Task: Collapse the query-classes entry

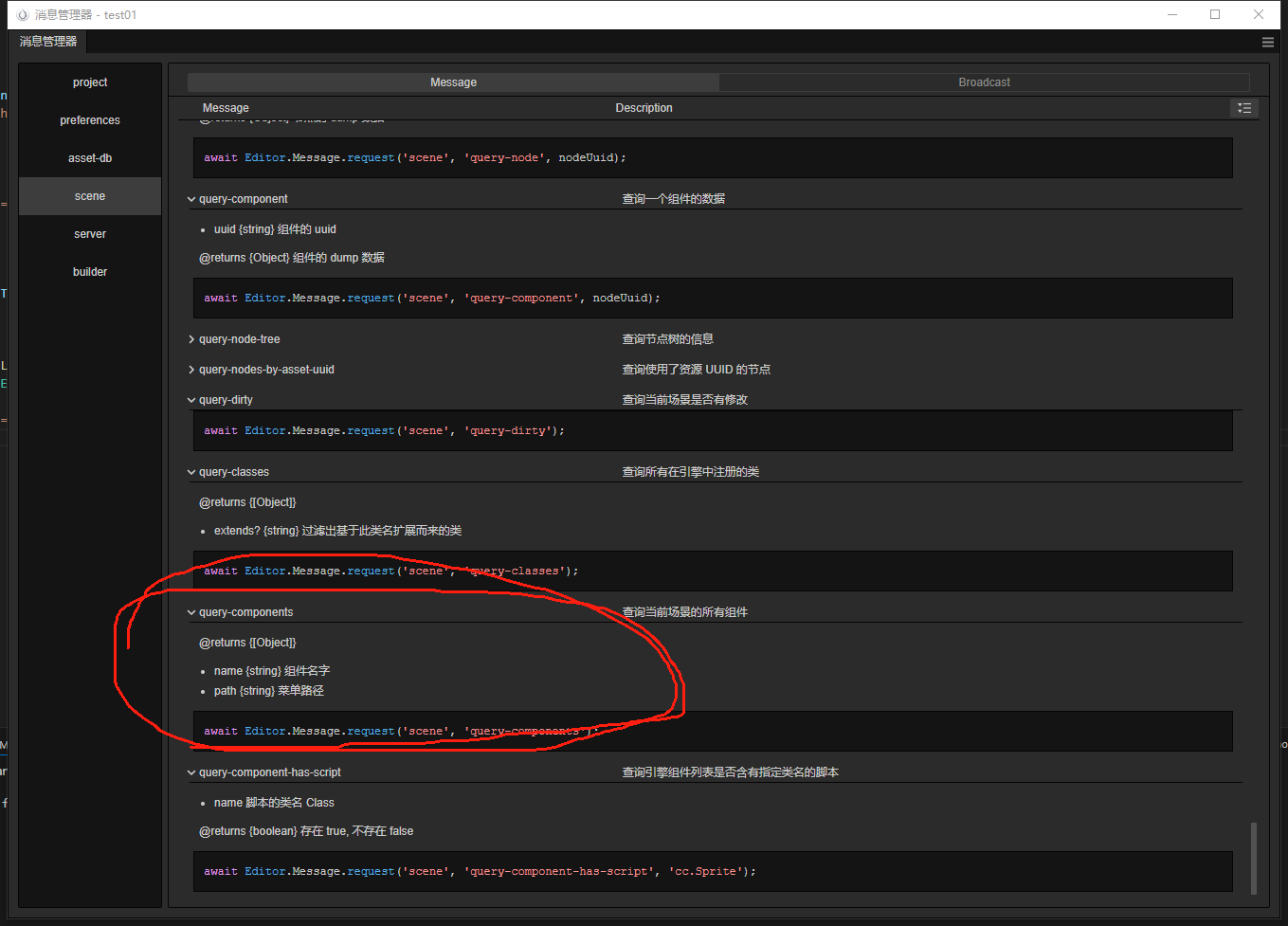Action: [x=191, y=472]
